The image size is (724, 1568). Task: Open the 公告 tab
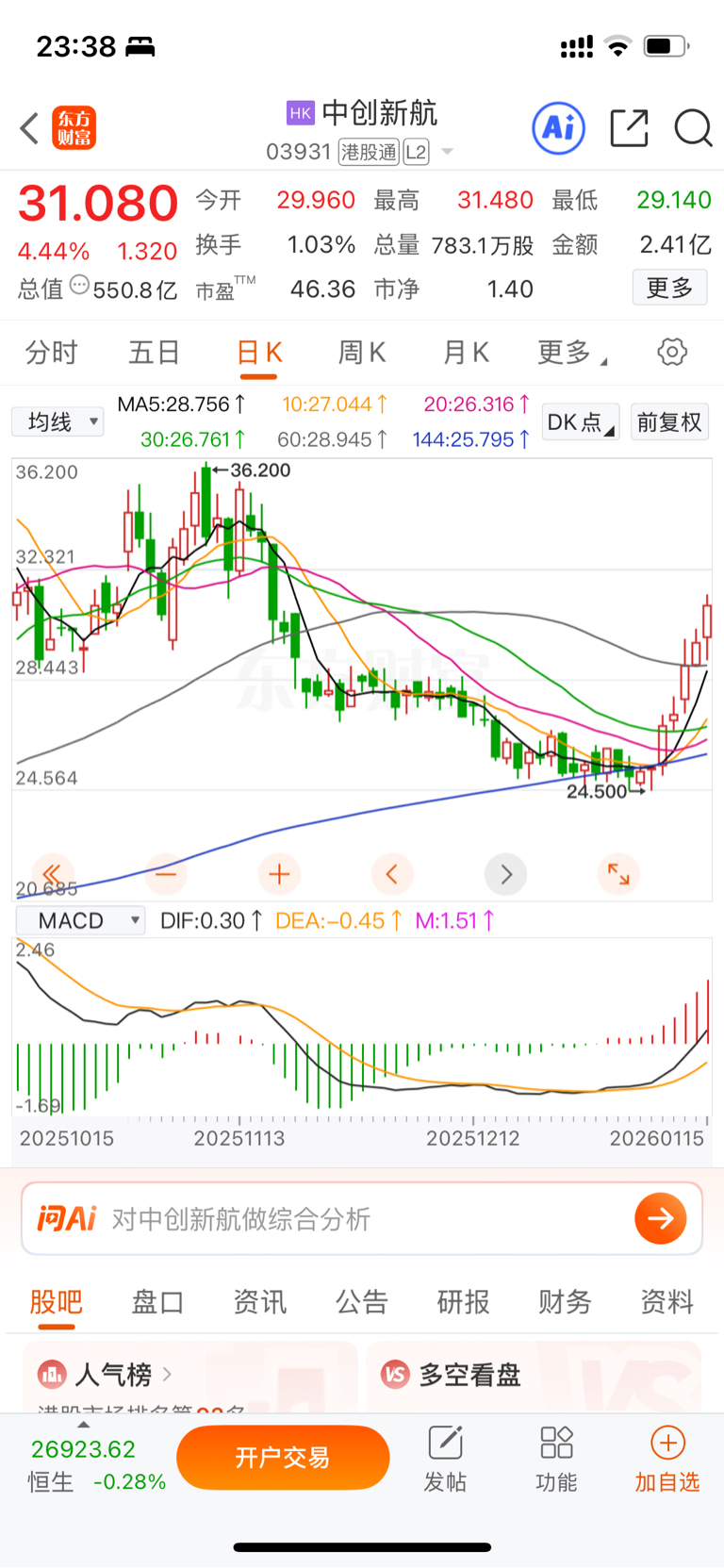click(x=361, y=1302)
